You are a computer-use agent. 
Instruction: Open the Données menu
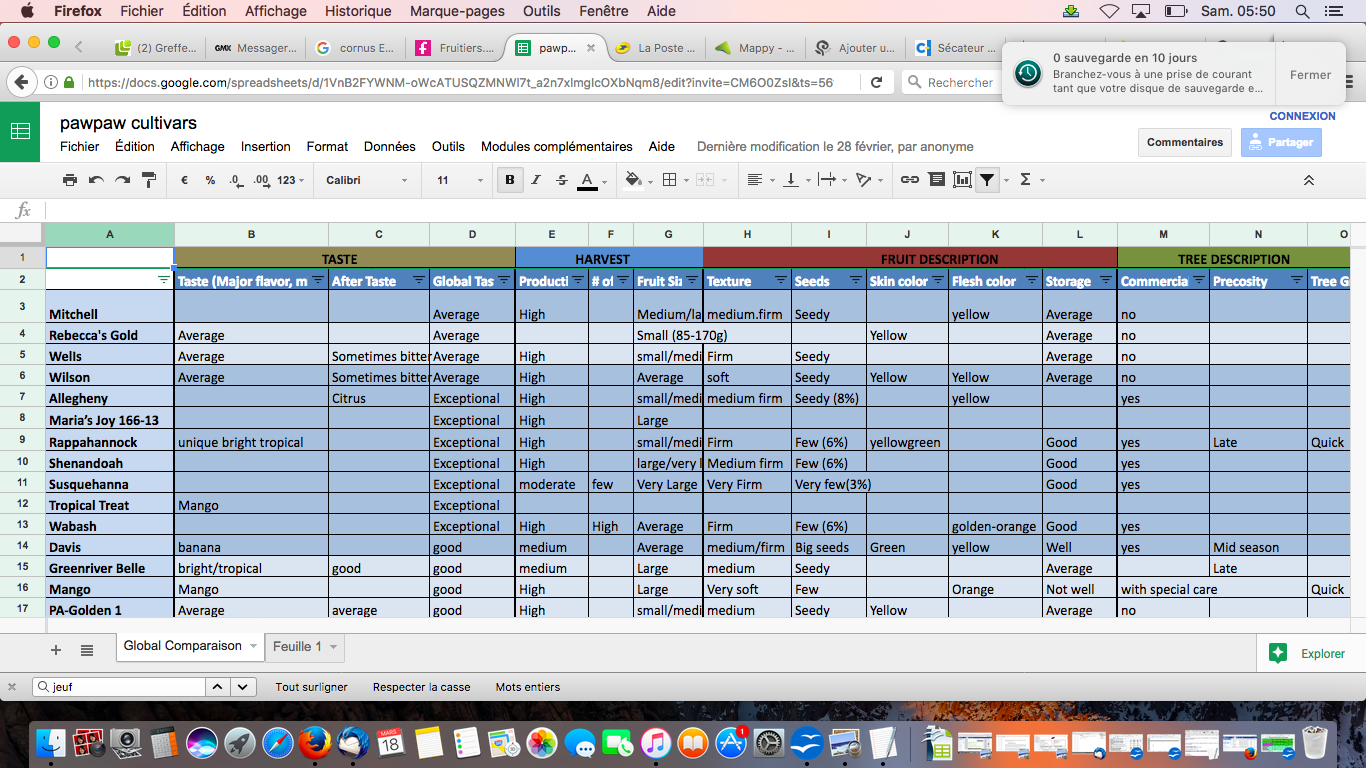(x=390, y=146)
